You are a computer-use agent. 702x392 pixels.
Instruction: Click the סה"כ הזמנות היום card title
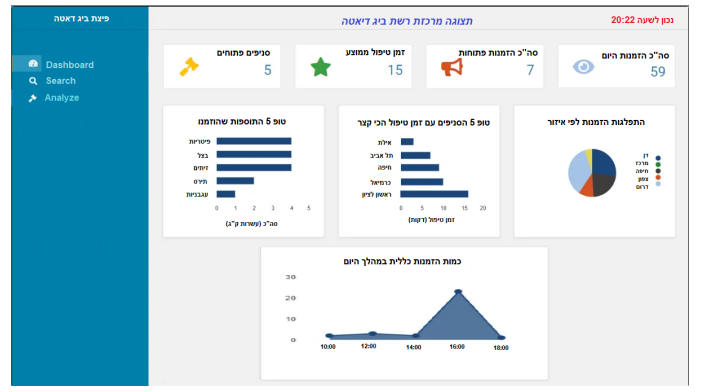click(x=635, y=55)
